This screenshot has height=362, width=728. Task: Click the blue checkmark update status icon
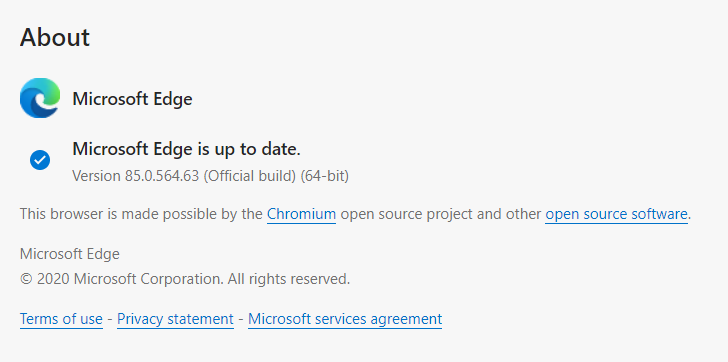click(40, 160)
